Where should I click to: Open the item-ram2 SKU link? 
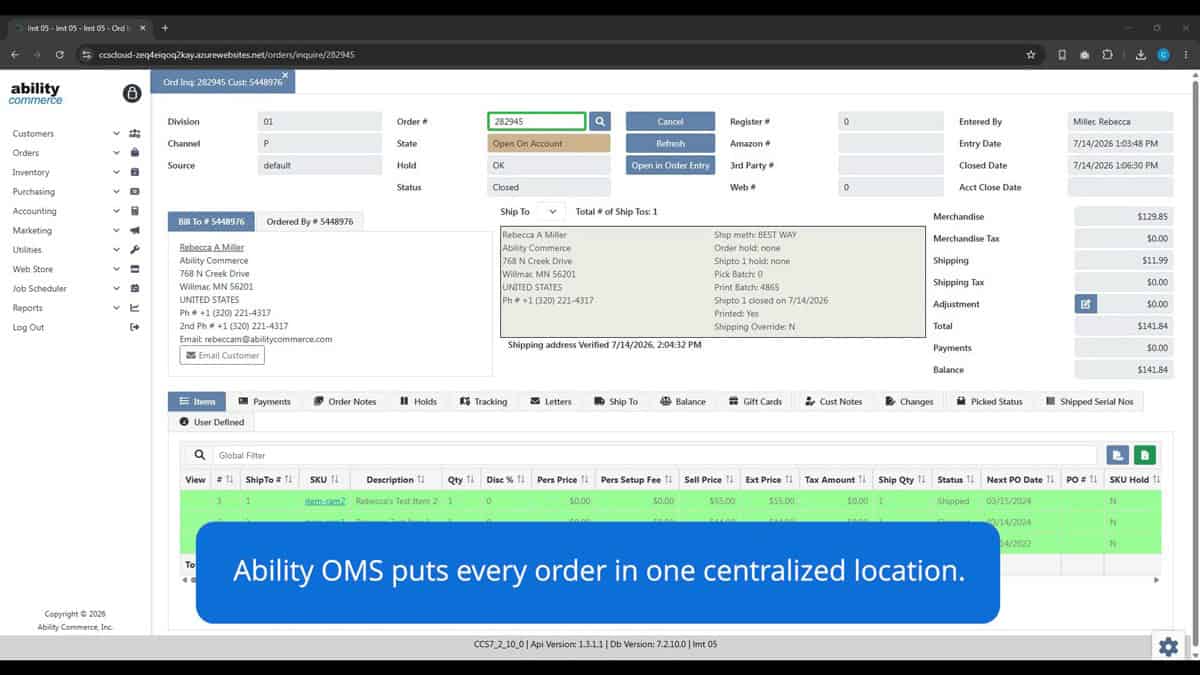point(325,501)
